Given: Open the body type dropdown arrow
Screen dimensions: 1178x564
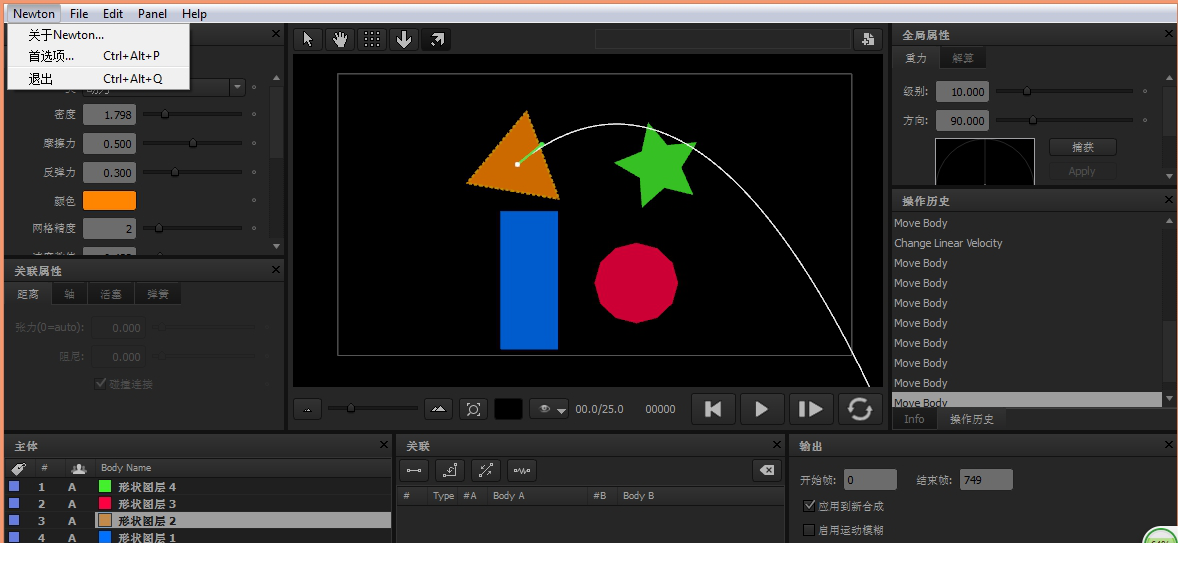Looking at the screenshot, I should 237,87.
